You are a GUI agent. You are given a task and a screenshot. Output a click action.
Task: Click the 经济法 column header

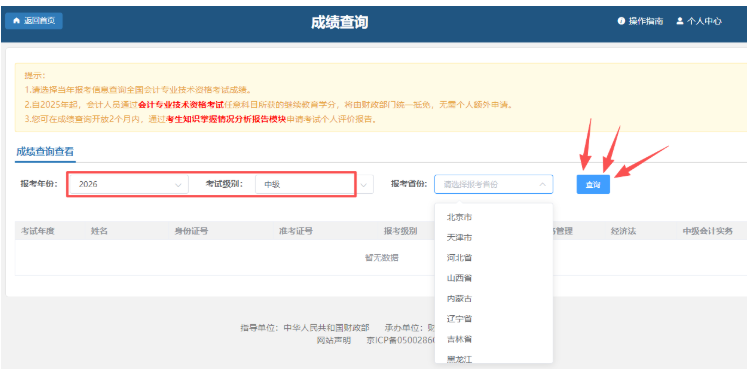click(x=623, y=231)
